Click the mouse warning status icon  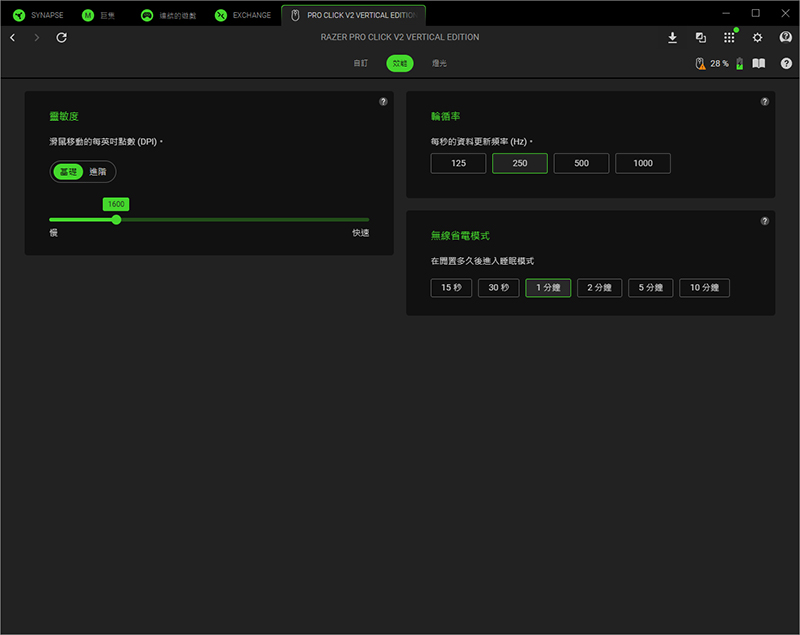point(701,64)
